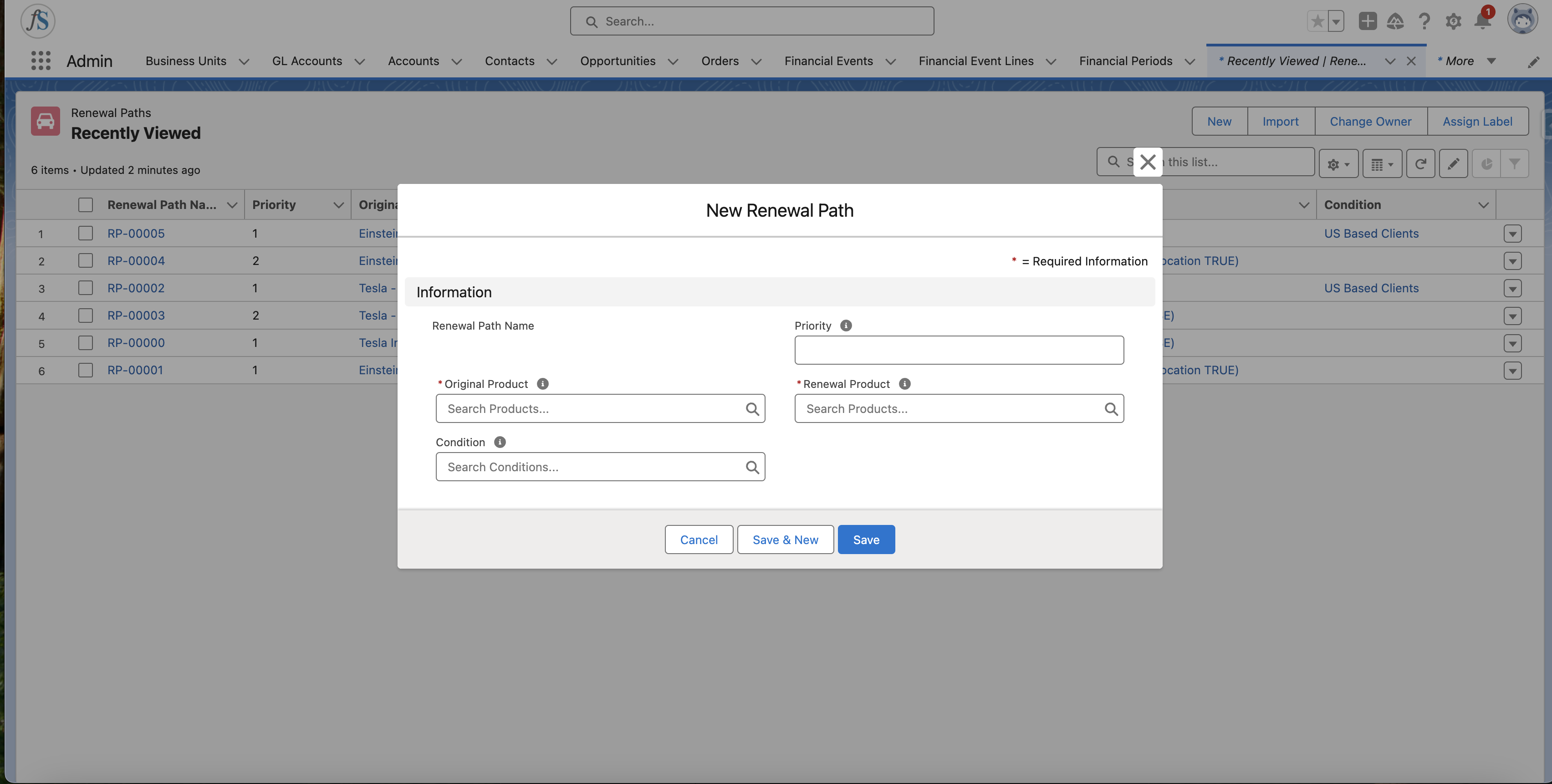Show Original Product info tooltip
Image resolution: width=1552 pixels, height=784 pixels.
542,384
